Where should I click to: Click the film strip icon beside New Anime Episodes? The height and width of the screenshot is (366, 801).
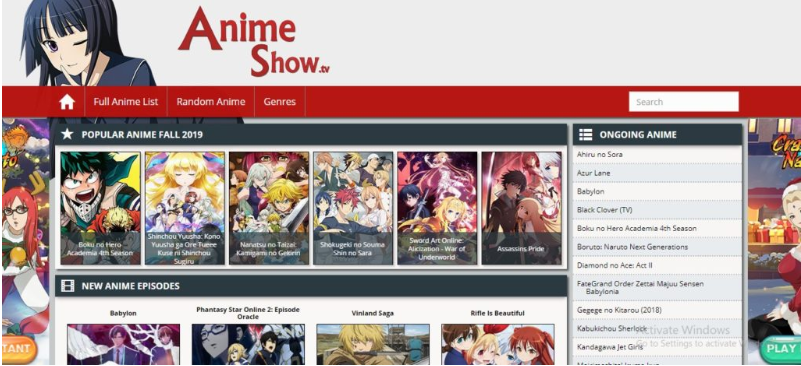click(67, 286)
